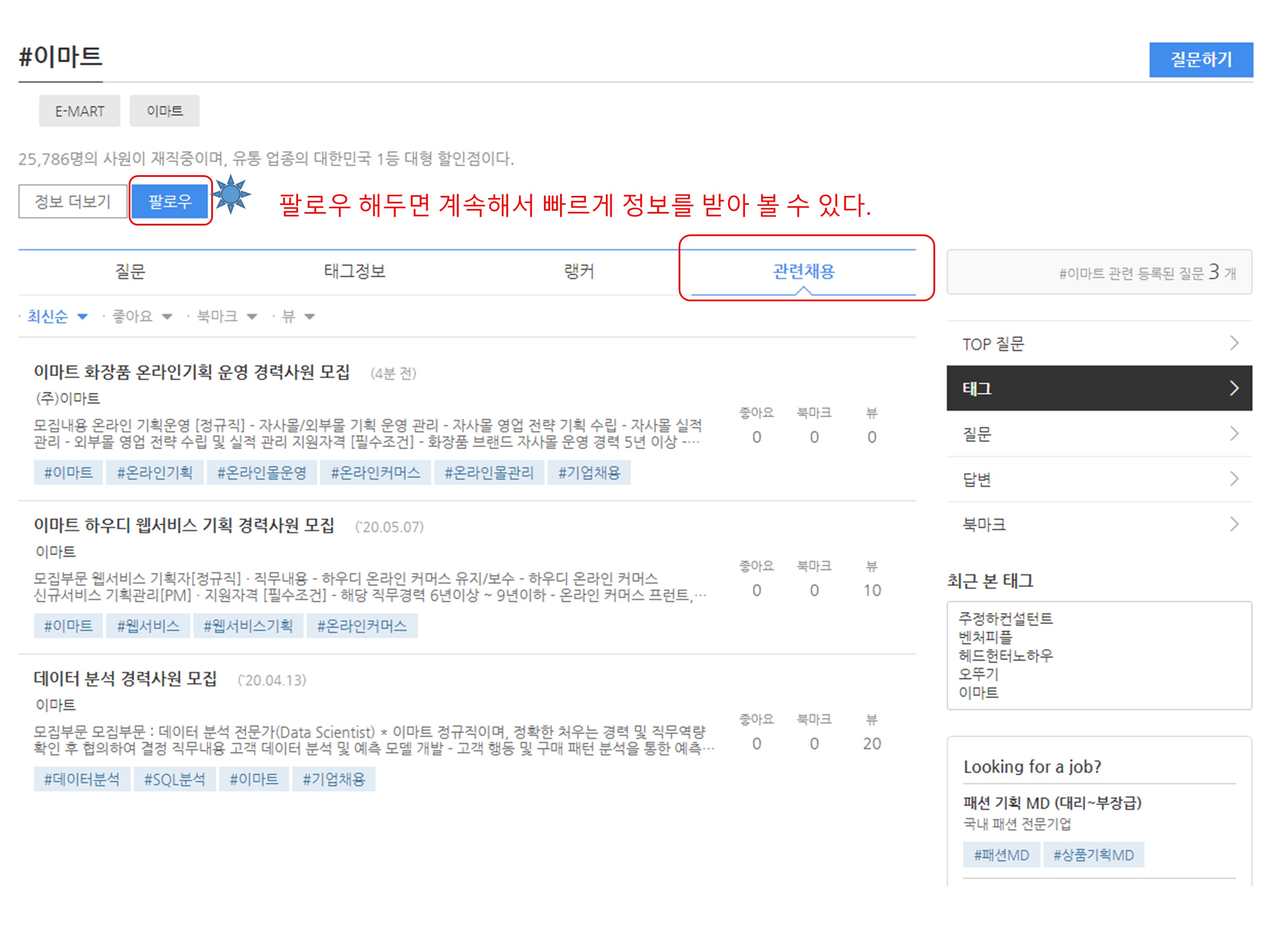Image resolution: width=1270 pixels, height=952 pixels.
Task: Click the chevron arrow next to 북마크 sidebar item
Action: coord(1234,524)
